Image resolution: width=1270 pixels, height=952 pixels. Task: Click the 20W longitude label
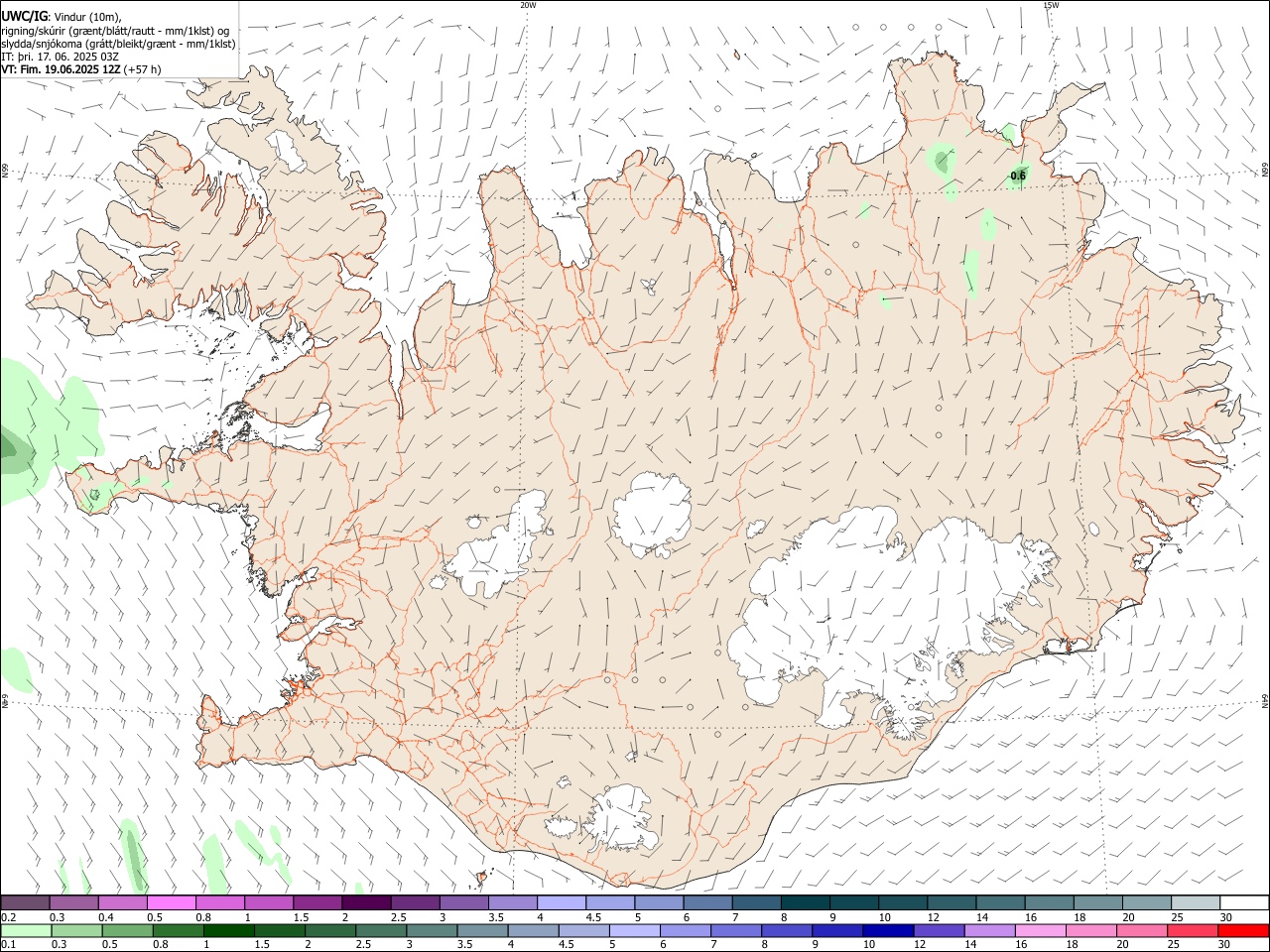pos(528,5)
